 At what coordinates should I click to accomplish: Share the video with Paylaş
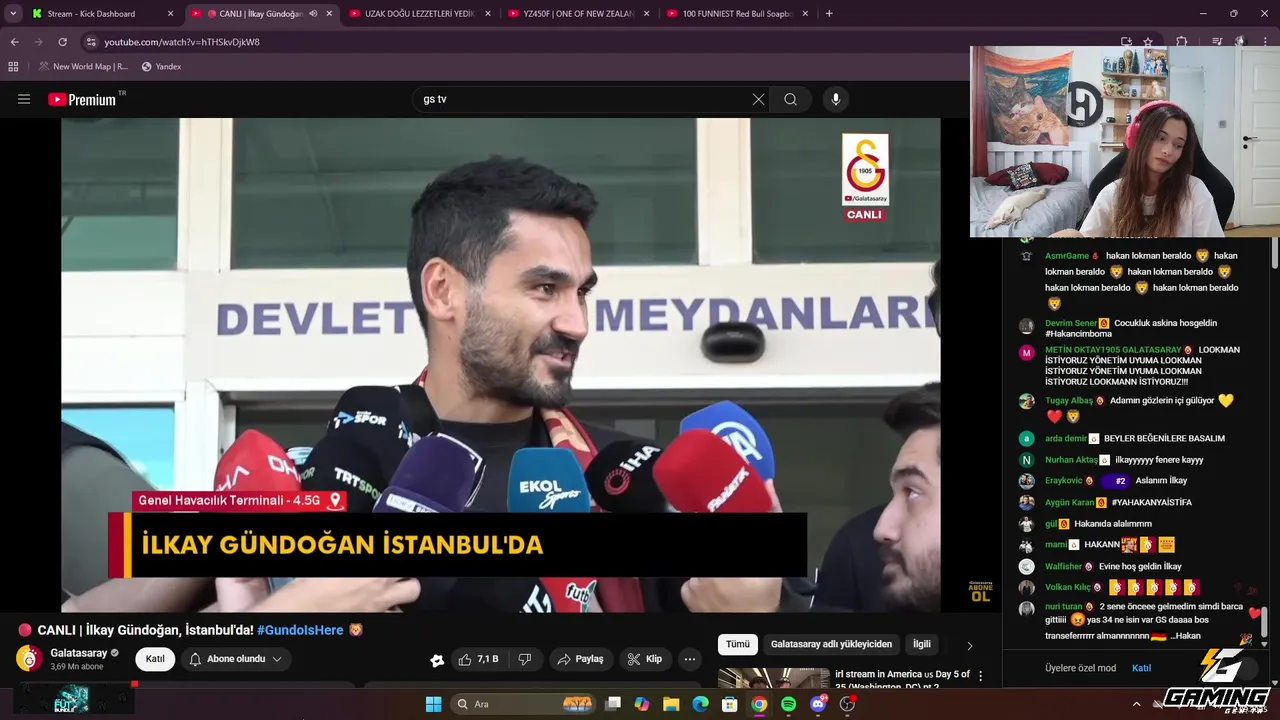tap(580, 659)
